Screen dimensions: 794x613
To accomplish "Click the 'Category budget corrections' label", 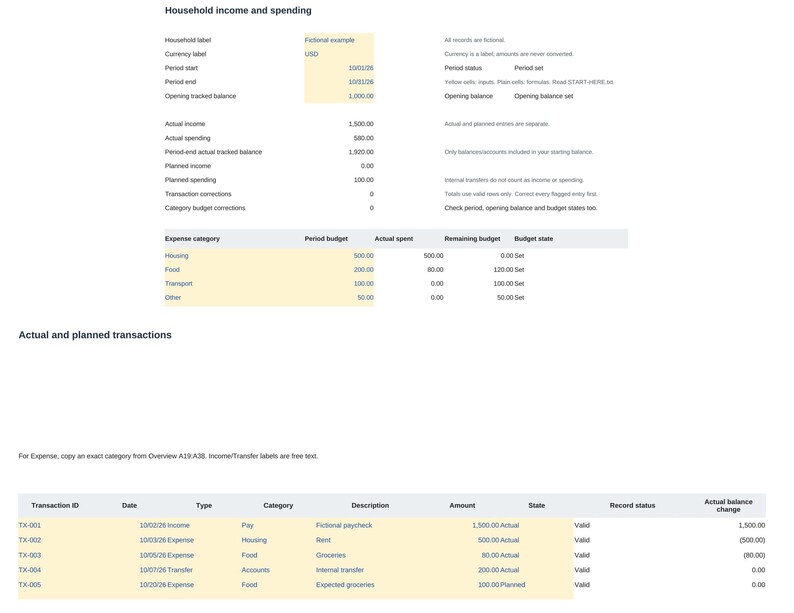I will click(x=205, y=208).
